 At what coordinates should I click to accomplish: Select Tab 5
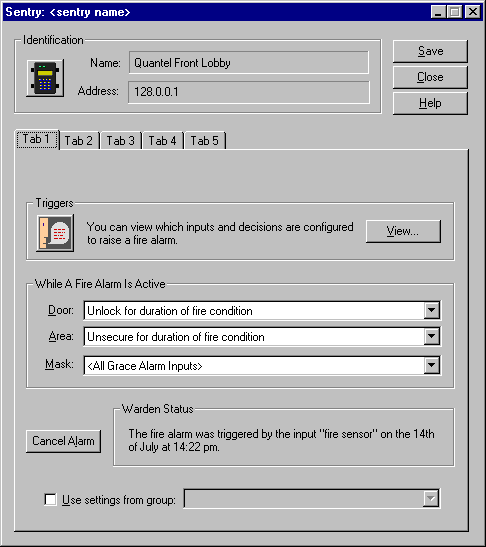205,141
